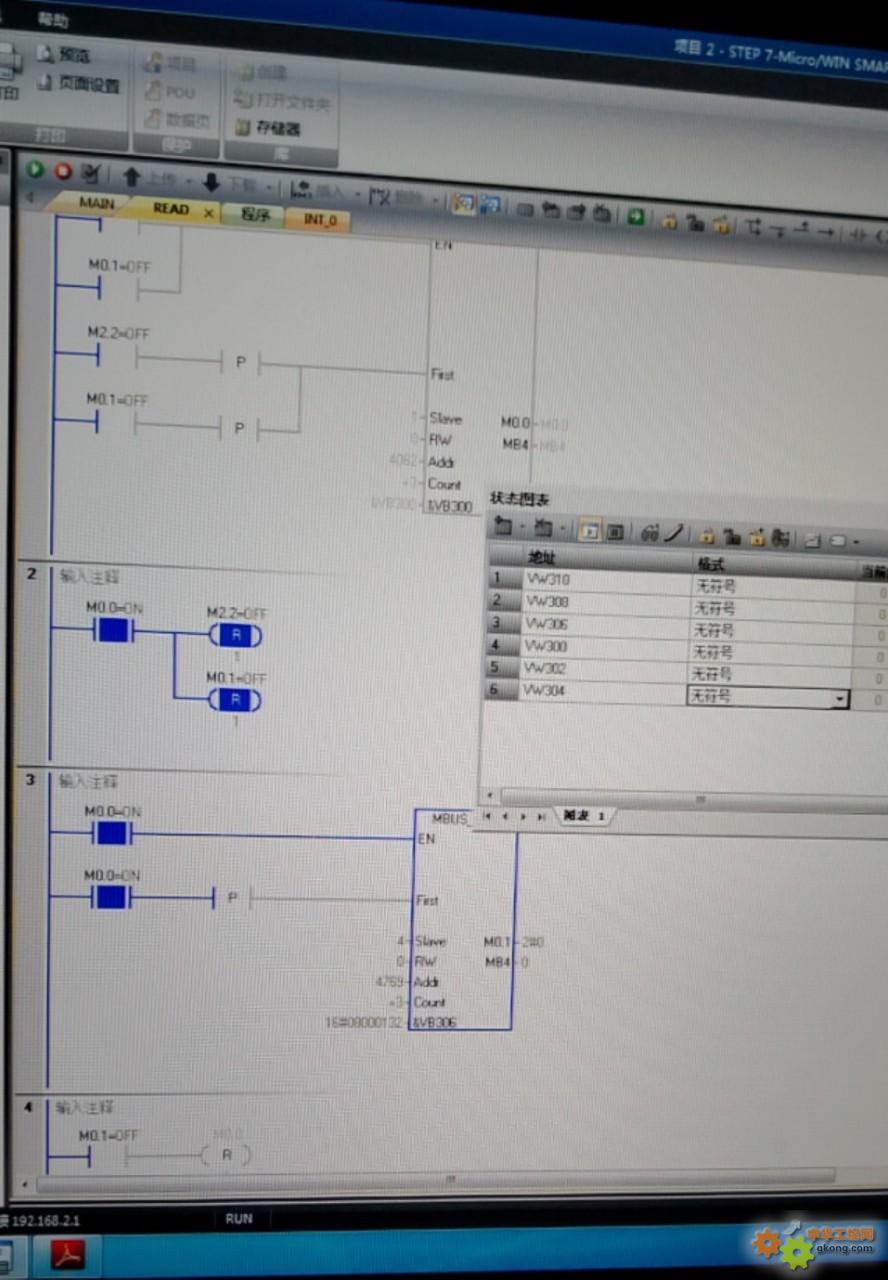This screenshot has height=1280, width=888.
Task: Click the Force (yellow lock) icon in status chart
Action: [707, 536]
